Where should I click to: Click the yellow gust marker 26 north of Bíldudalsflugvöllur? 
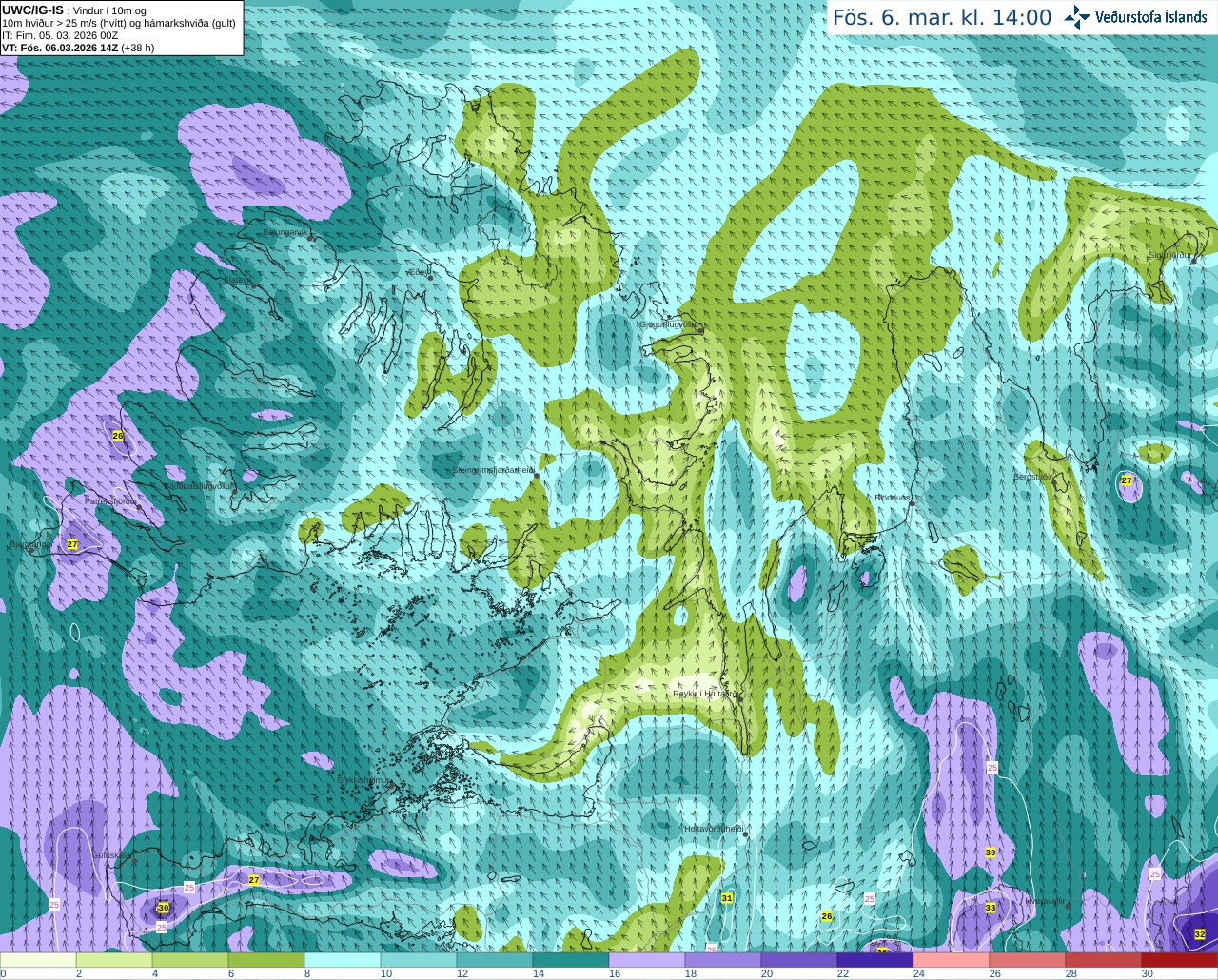pos(118,436)
